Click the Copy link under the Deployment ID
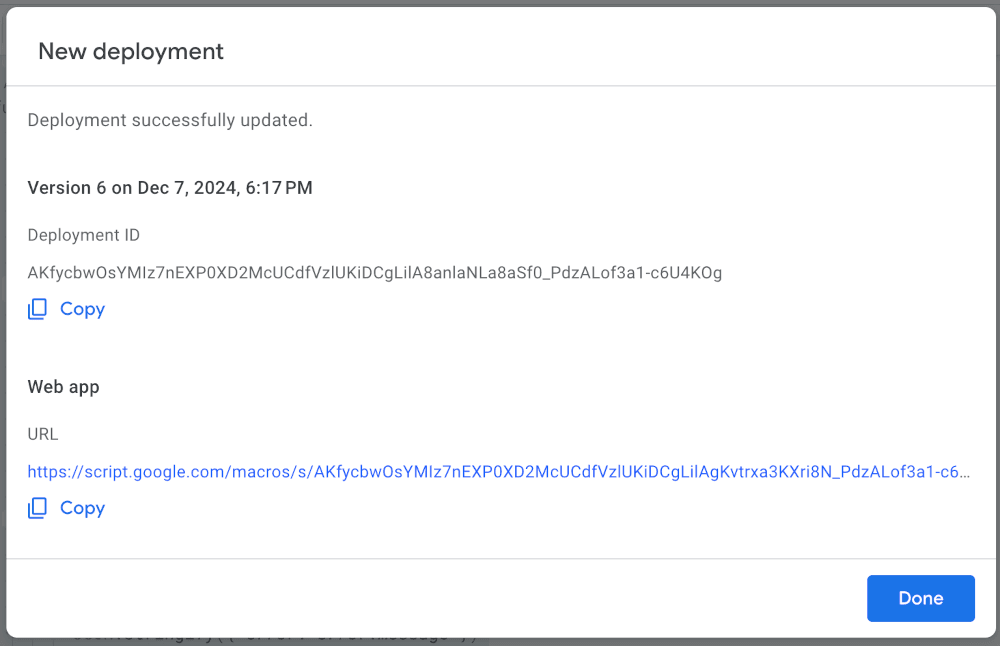Viewport: 1000px width, 646px height. [x=82, y=309]
